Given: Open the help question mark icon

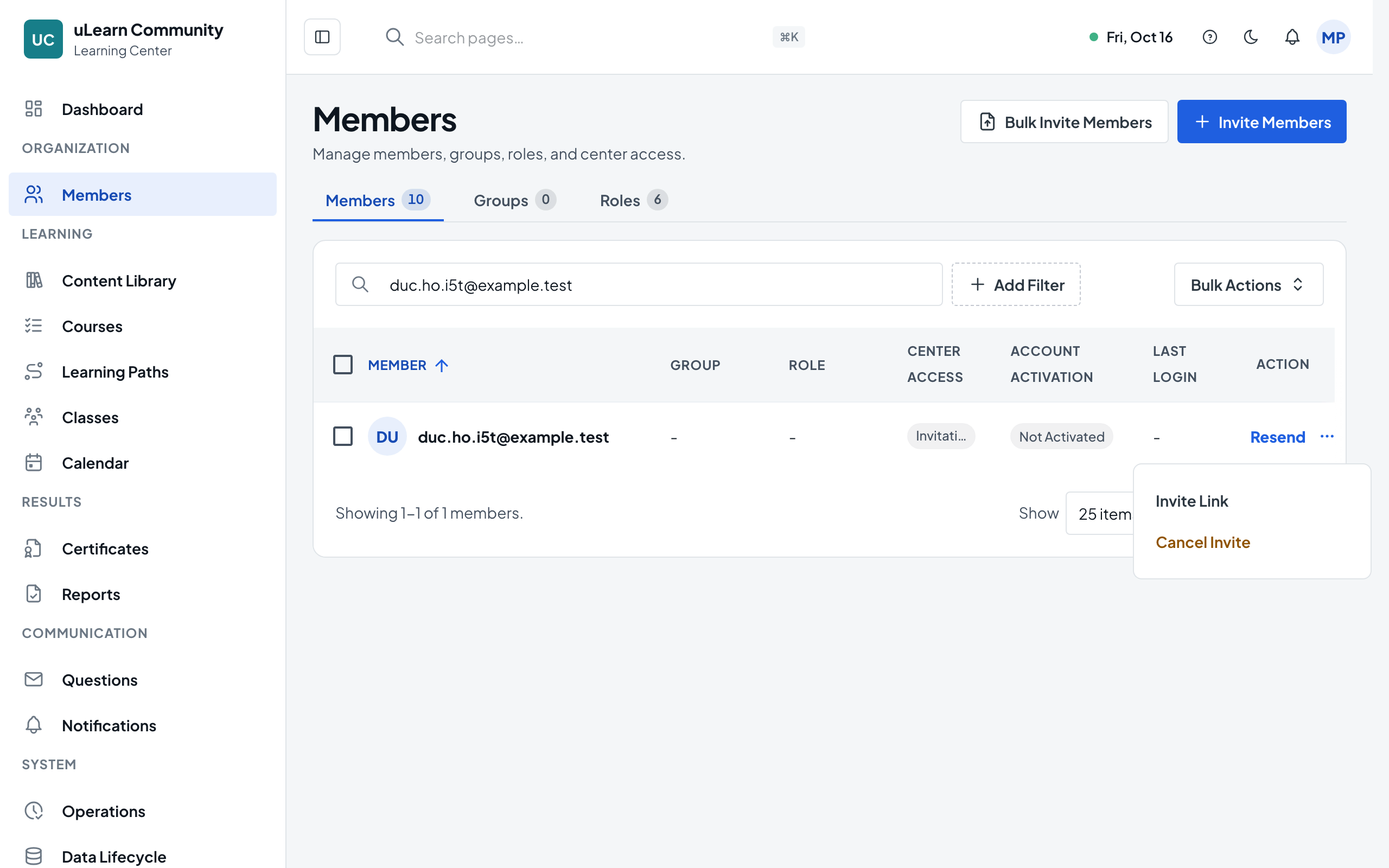Looking at the screenshot, I should (x=1209, y=37).
